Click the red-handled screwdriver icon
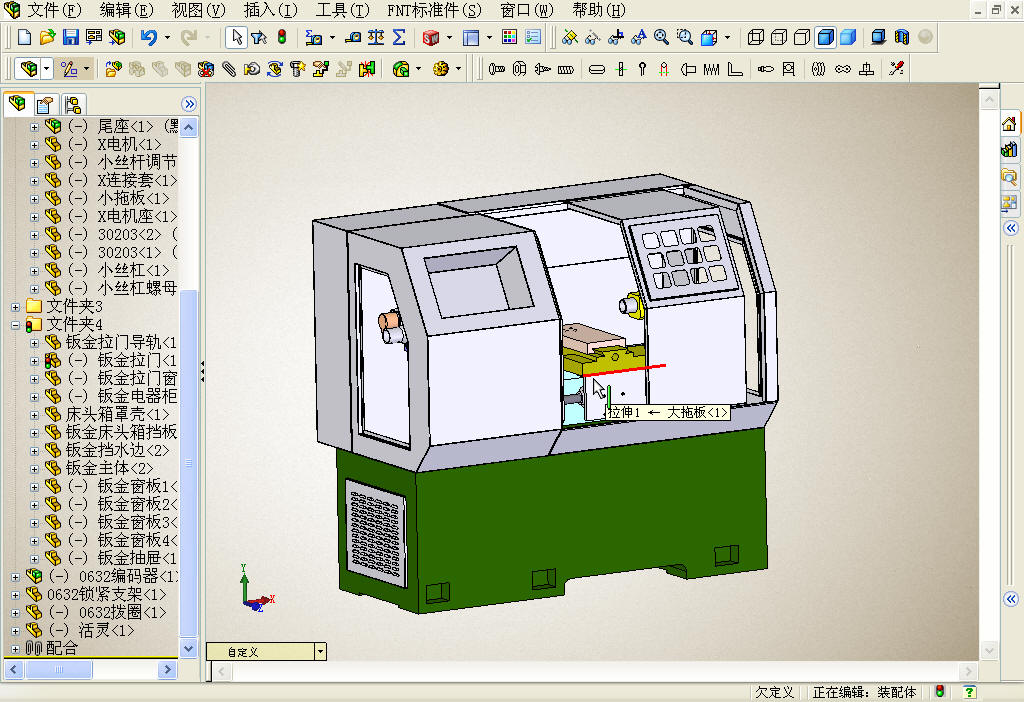Image resolution: width=1024 pixels, height=702 pixels. tap(897, 68)
